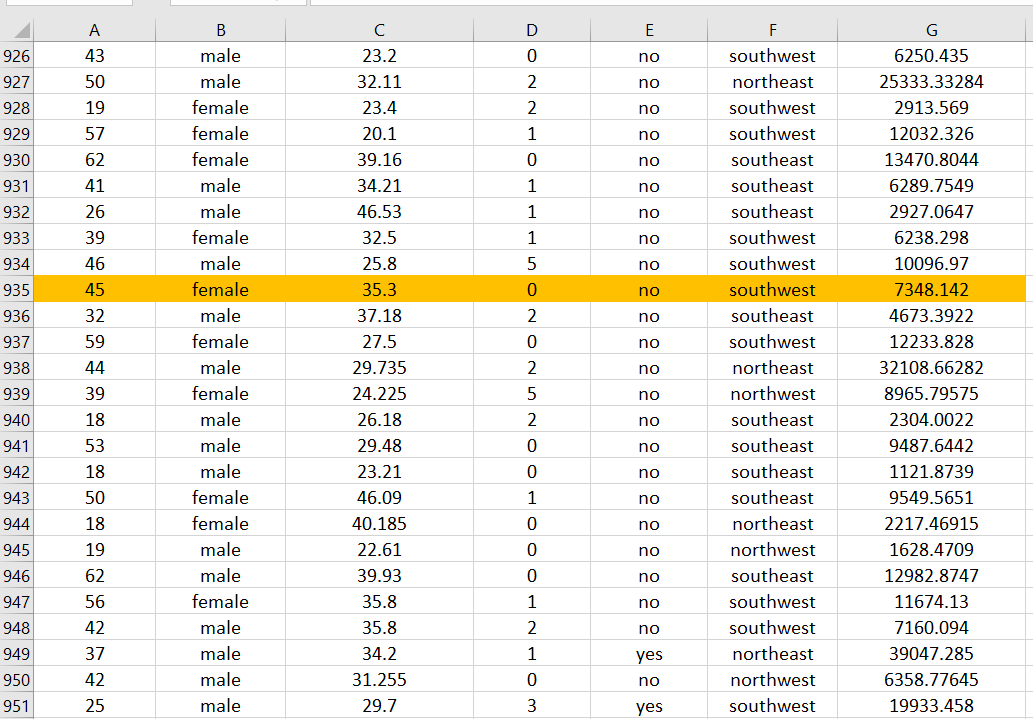1033x719 pixels.
Task: Select the cell with value 46.53
Action: point(379,211)
